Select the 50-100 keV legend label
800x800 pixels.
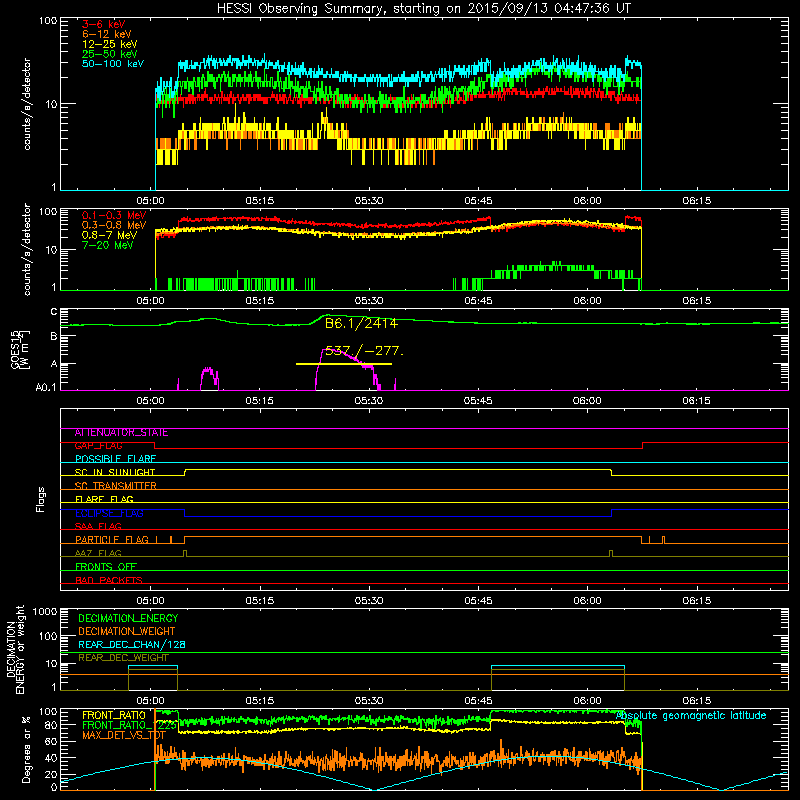point(113,64)
